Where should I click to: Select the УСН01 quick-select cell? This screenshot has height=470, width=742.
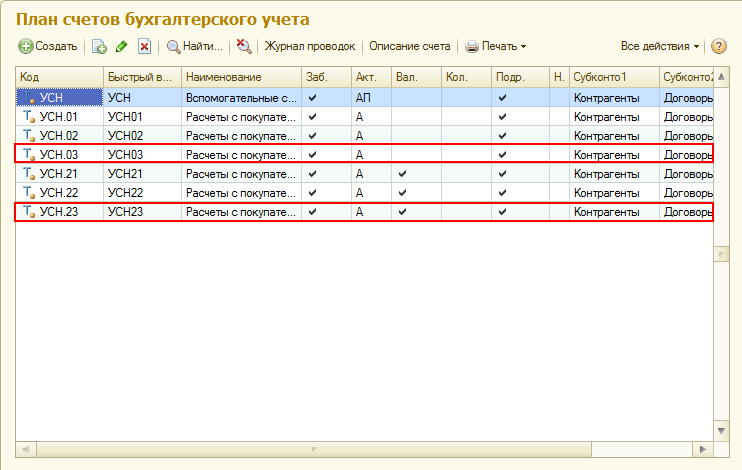(142, 117)
